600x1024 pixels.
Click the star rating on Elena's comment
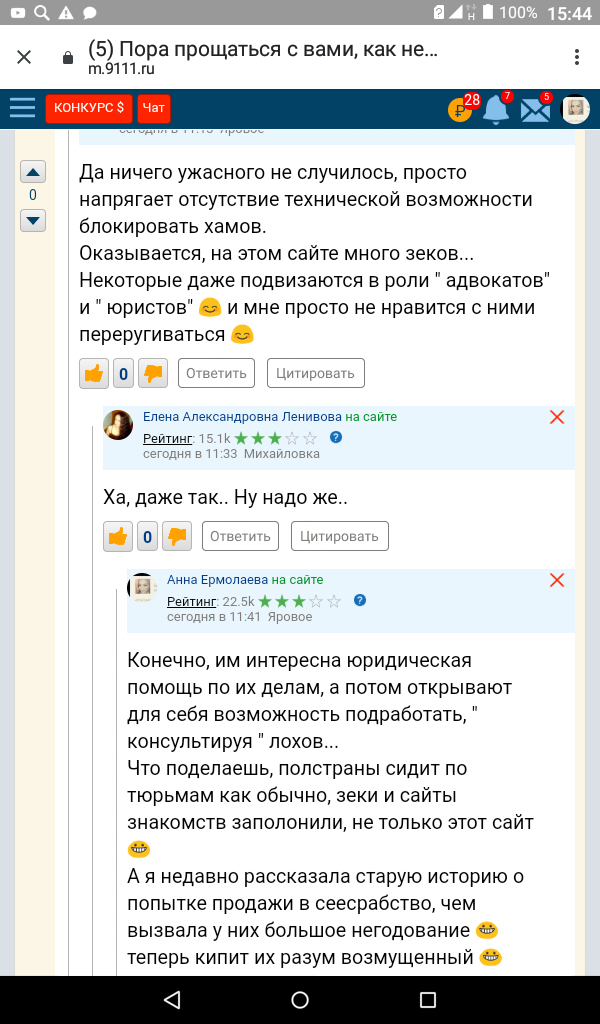coord(283,438)
